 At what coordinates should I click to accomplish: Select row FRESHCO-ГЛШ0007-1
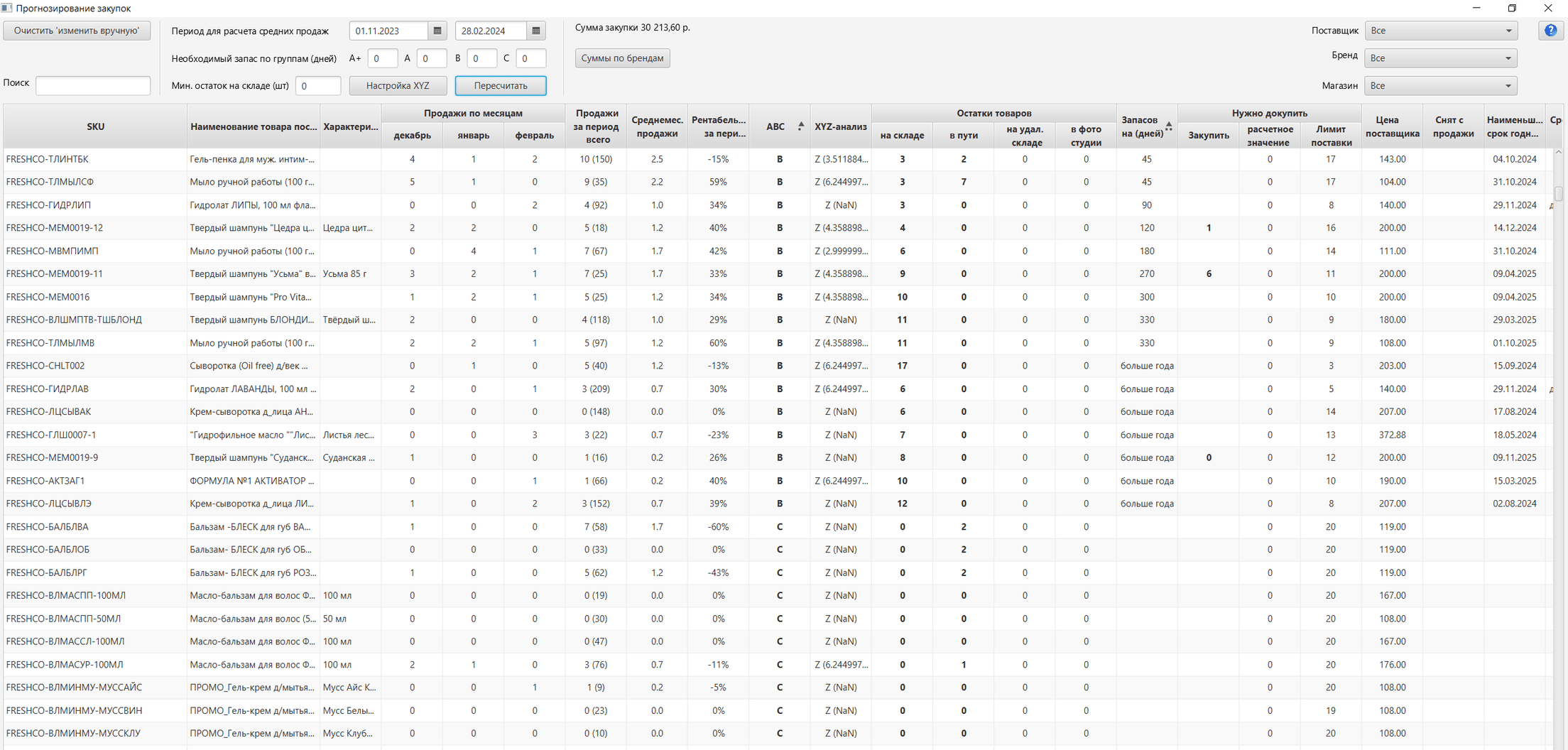tap(779, 435)
